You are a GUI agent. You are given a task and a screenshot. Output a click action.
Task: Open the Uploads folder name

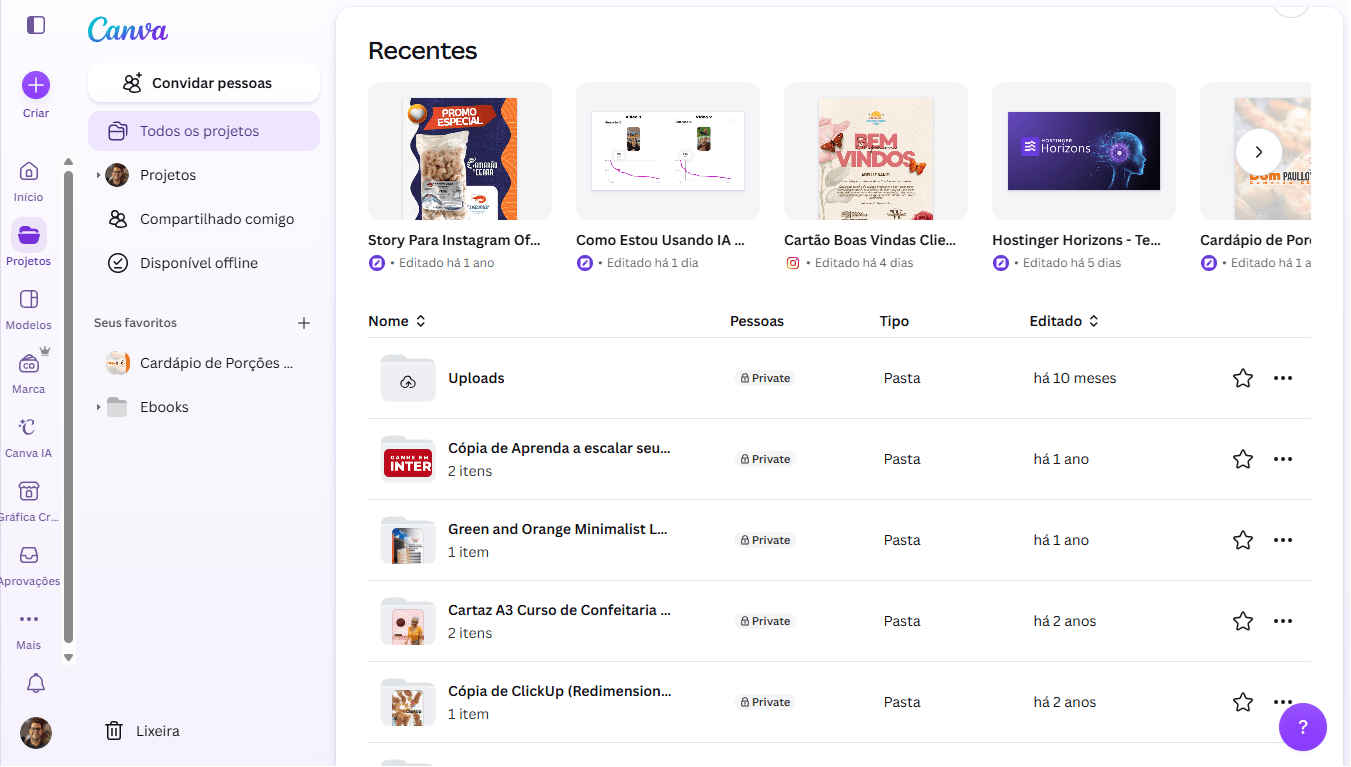(476, 378)
